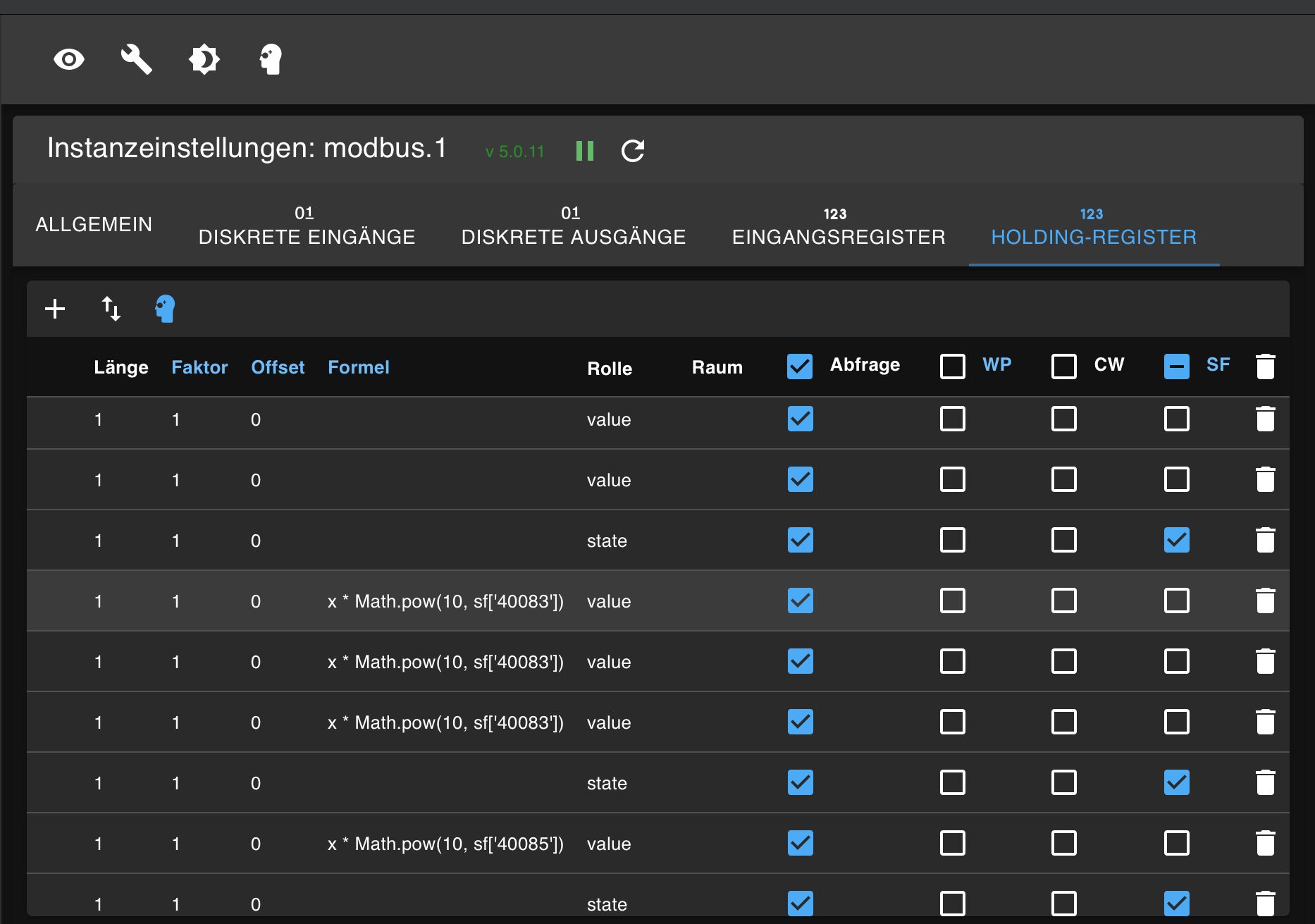
Task: Click the Formel column header
Action: click(x=358, y=367)
